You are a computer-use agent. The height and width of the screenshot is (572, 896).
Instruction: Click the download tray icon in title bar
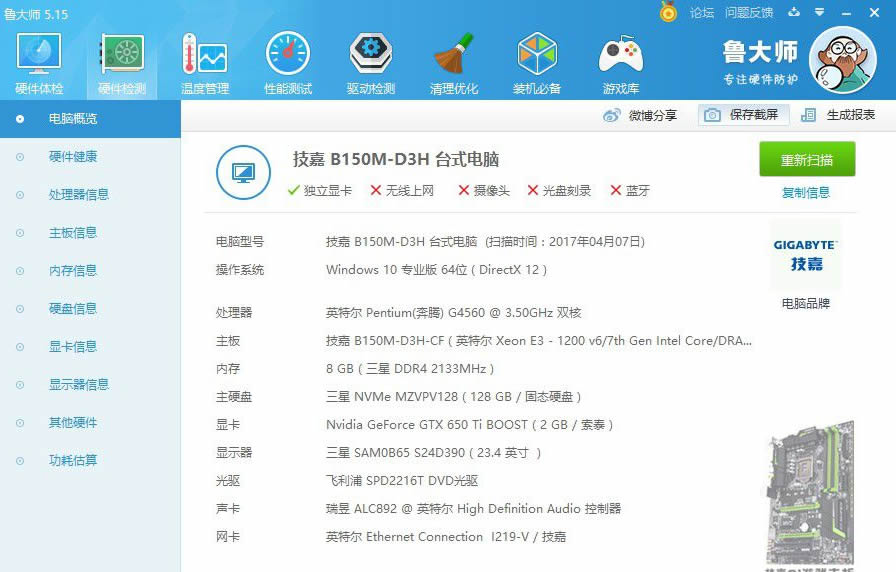(x=794, y=12)
